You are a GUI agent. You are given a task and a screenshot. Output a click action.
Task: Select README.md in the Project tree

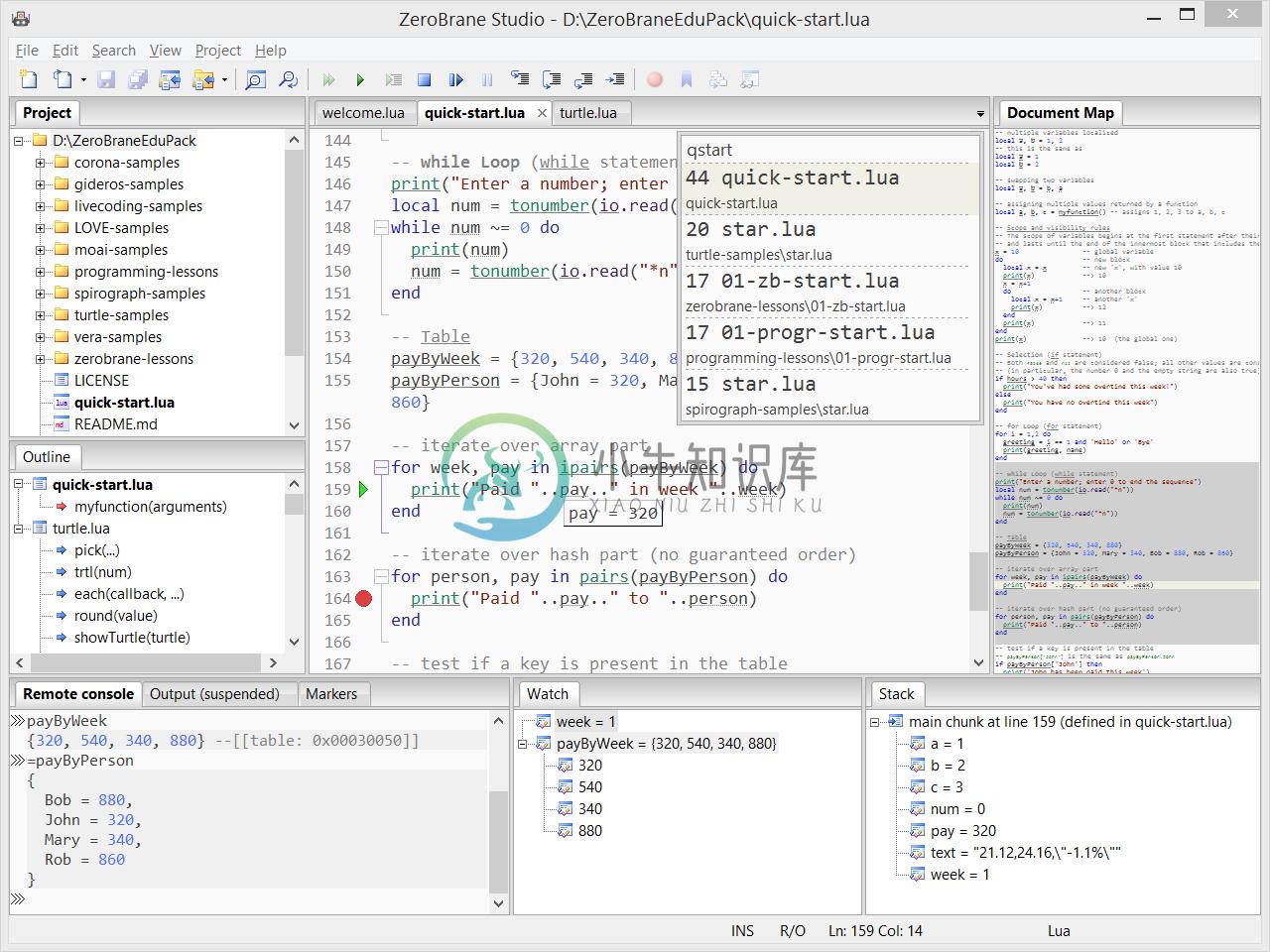click(115, 424)
